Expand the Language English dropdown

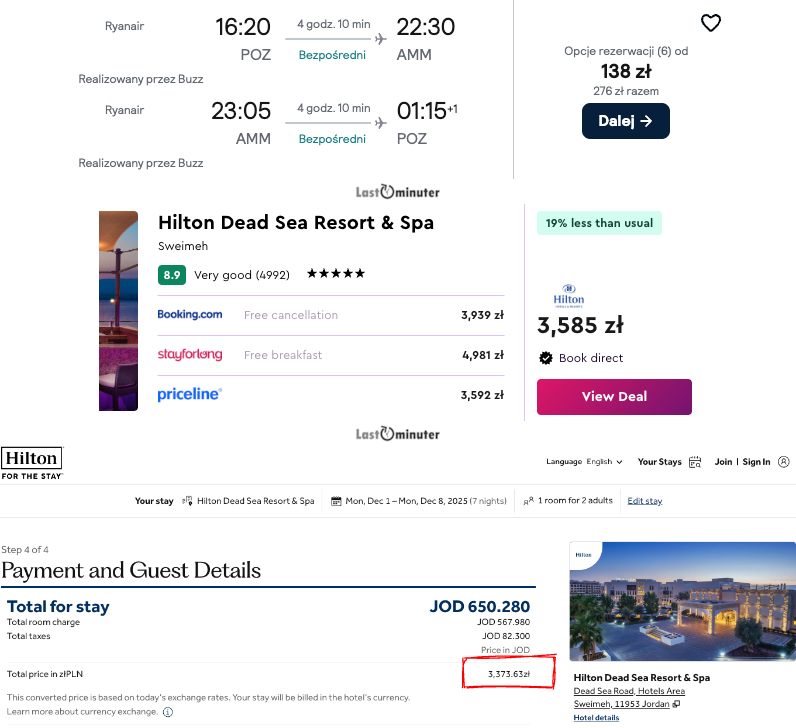click(585, 462)
